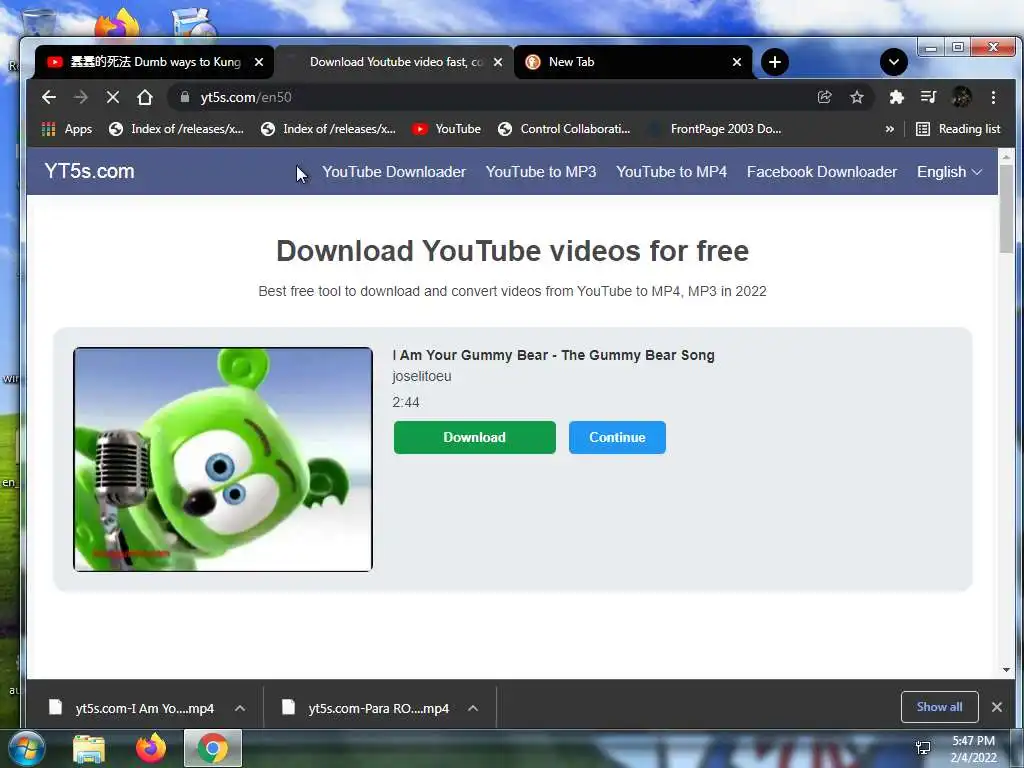This screenshot has height=768, width=1024.
Task: Close the New Tab tab
Action: click(737, 62)
